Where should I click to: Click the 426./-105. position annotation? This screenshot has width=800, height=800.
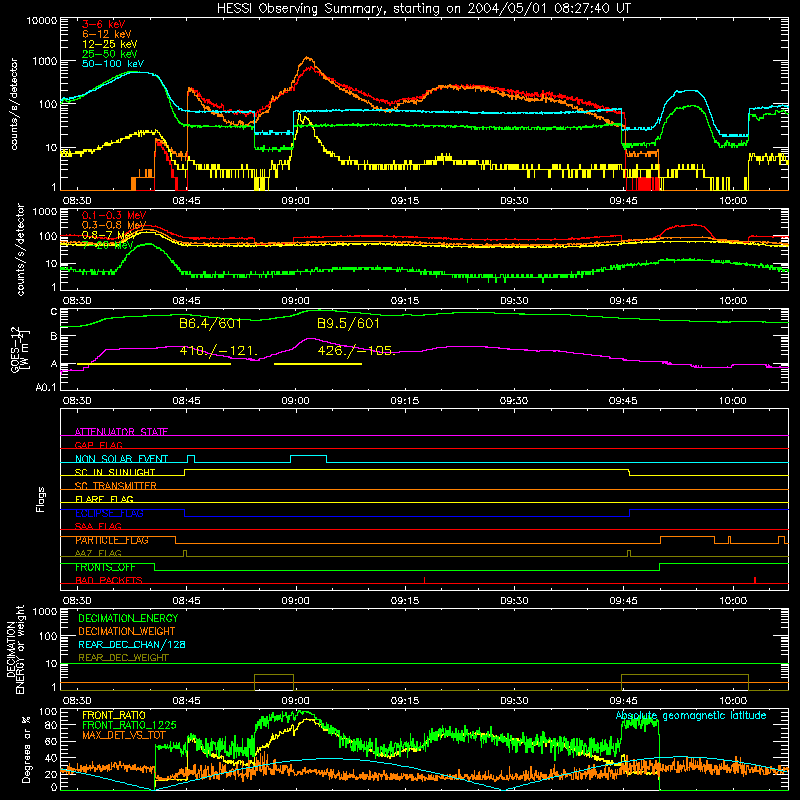tap(356, 351)
